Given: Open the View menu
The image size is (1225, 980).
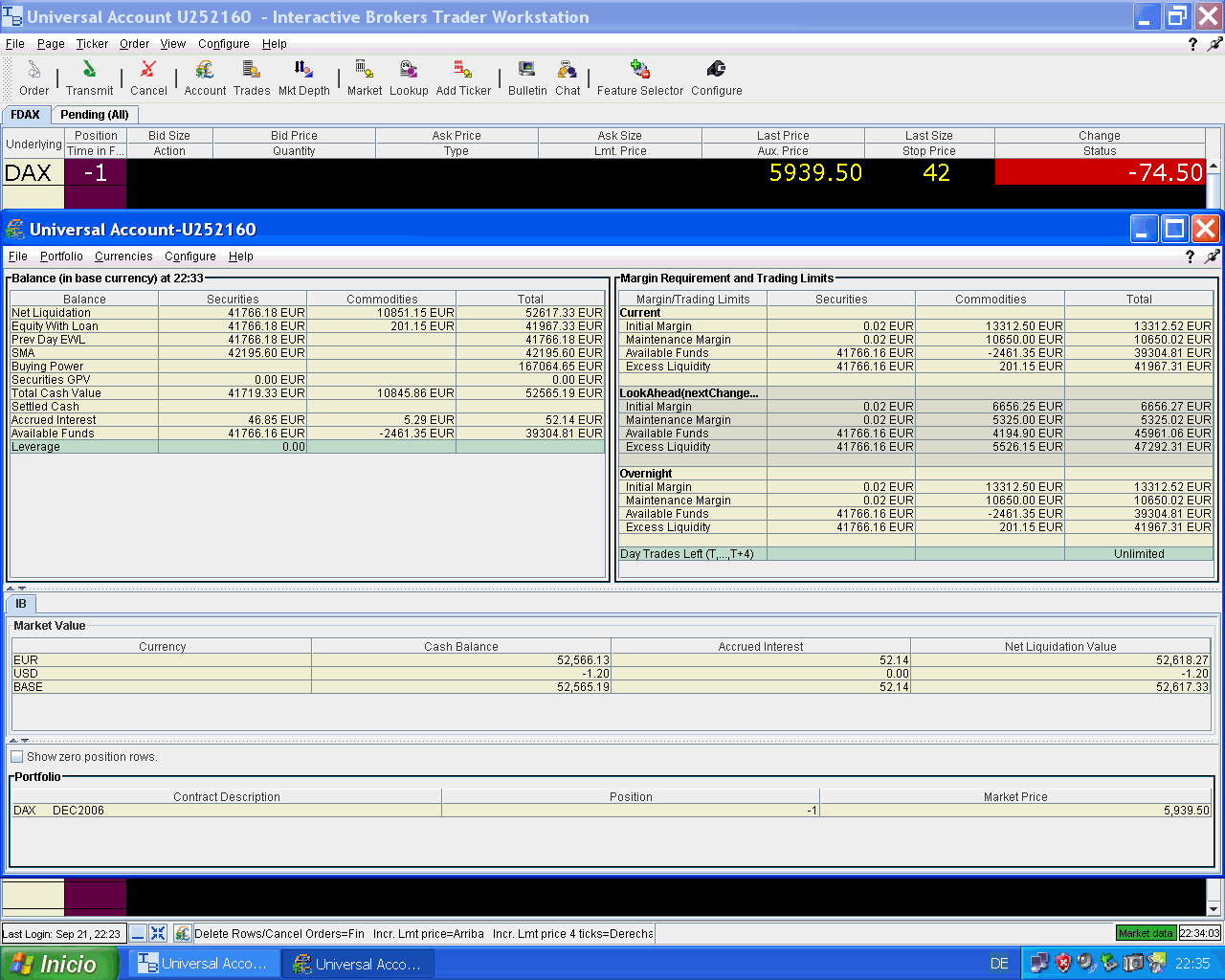Looking at the screenshot, I should point(173,44).
